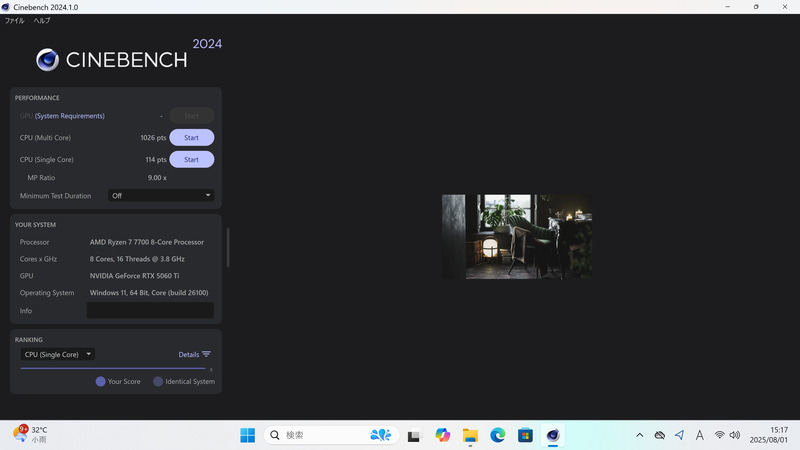Screen dimensions: 800x450
Task: Click the IME input mode A indicator
Action: [699, 435]
